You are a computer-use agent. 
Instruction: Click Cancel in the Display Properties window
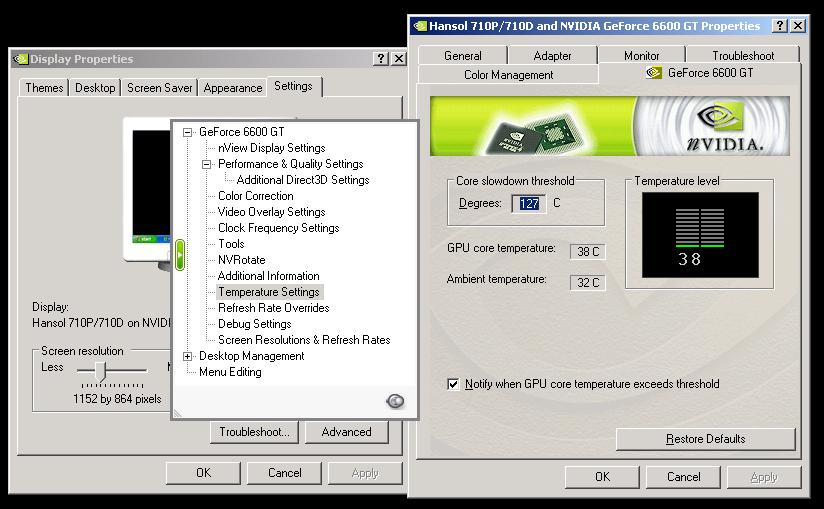(x=284, y=473)
